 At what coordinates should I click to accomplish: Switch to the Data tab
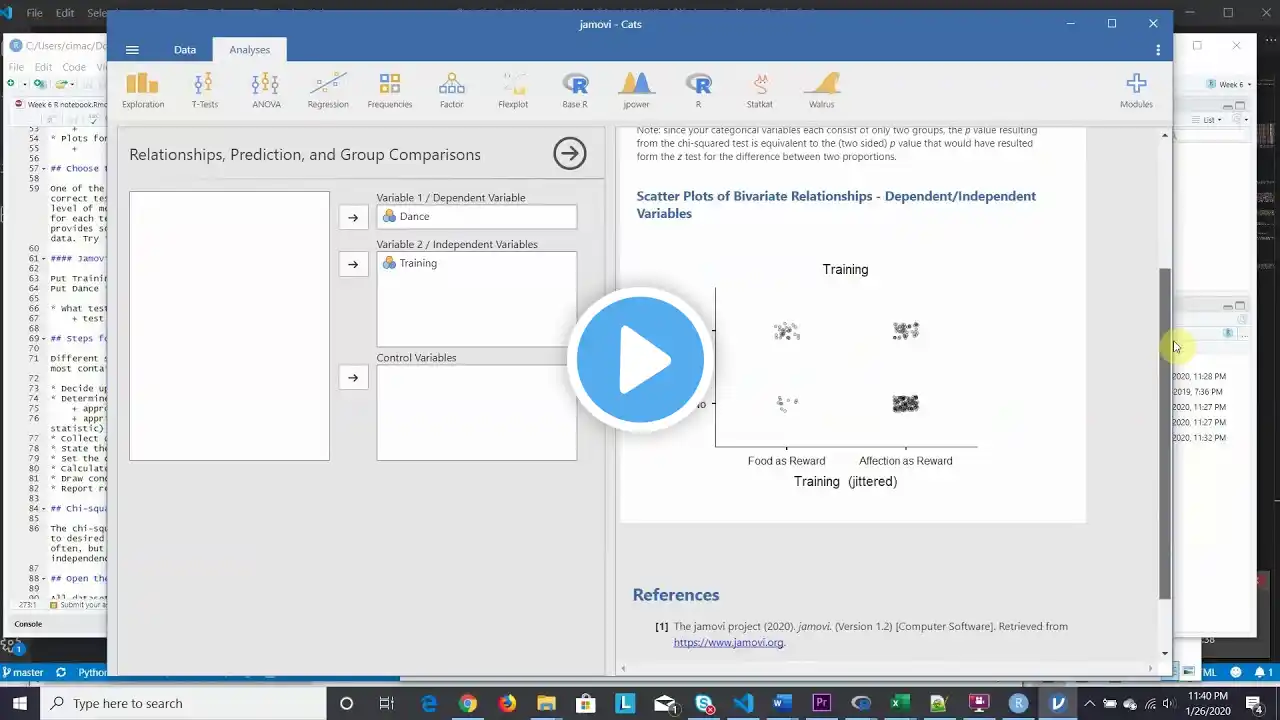point(185,50)
